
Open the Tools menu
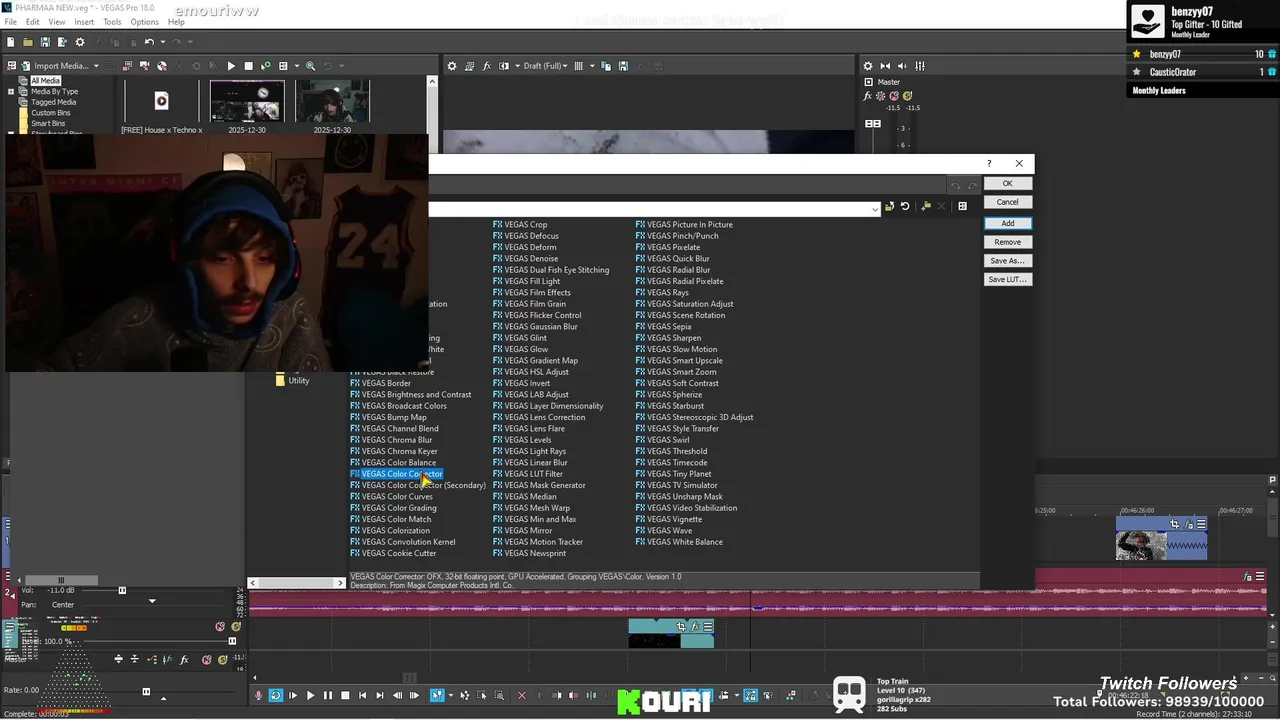pos(112,22)
